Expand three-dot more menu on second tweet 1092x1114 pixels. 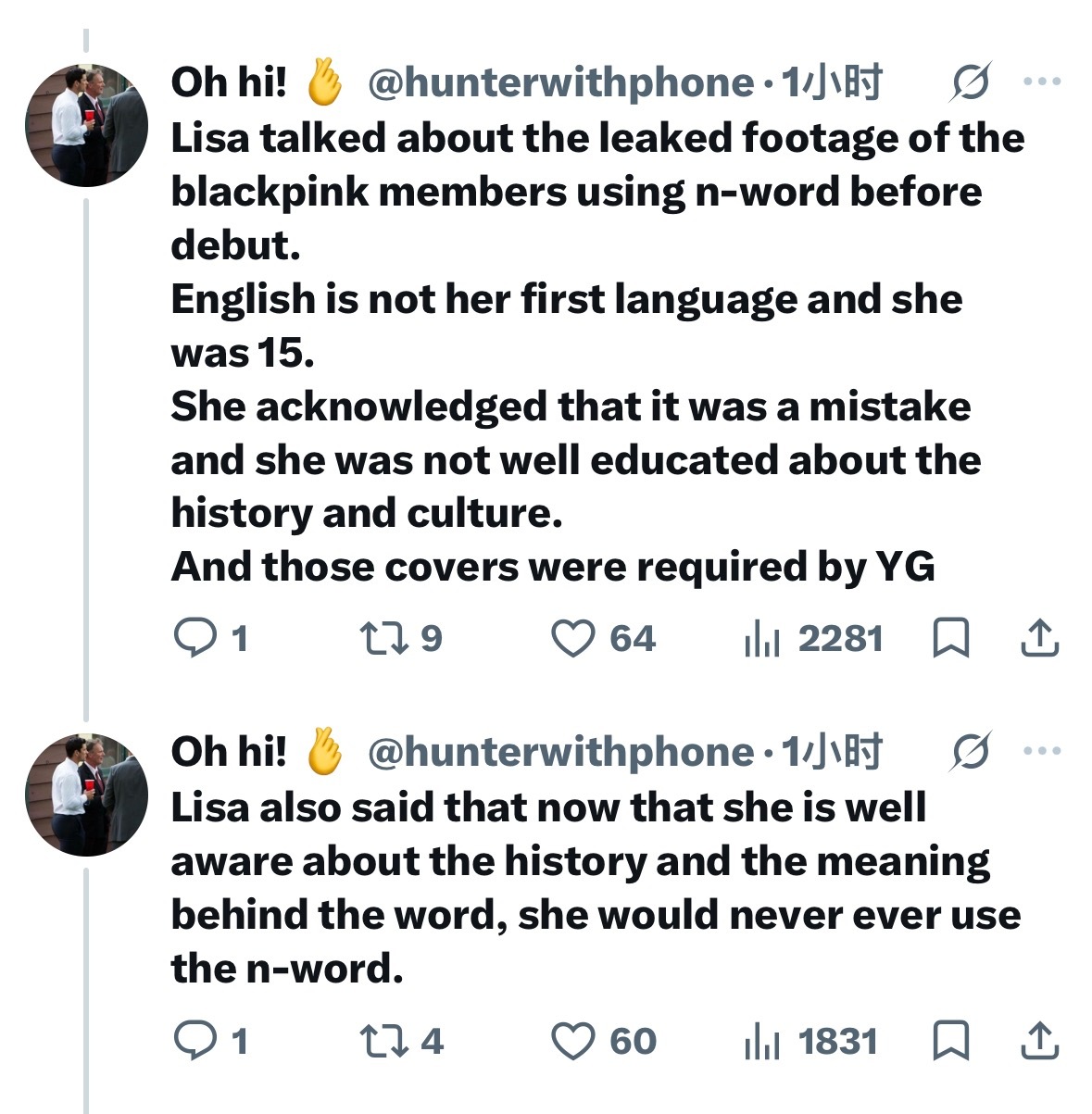[1042, 751]
